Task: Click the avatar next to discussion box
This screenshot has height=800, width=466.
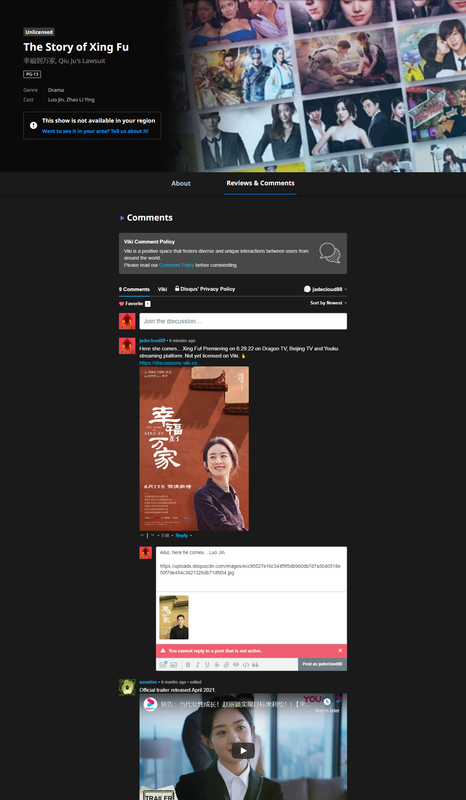Action: pyautogui.click(x=127, y=321)
